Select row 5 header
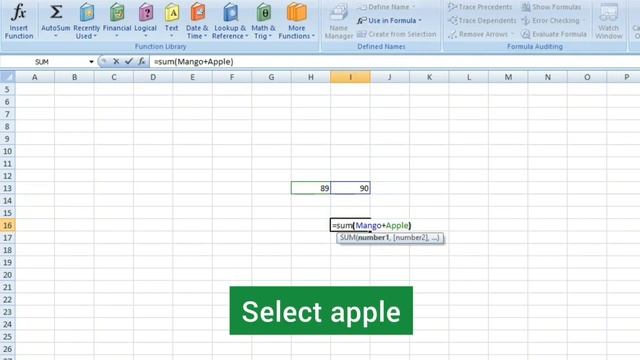The image size is (640, 360). (x=7, y=89)
